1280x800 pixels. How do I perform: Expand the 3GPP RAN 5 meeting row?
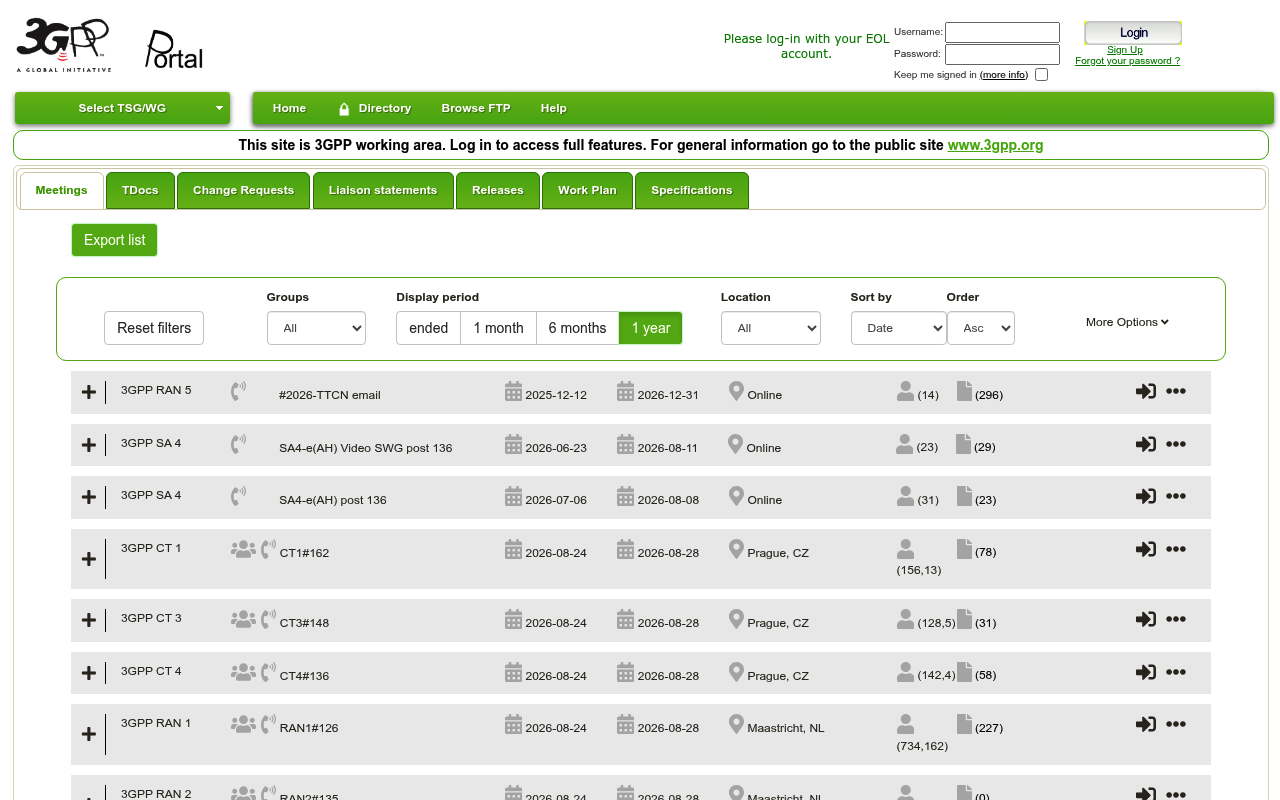[x=89, y=392]
